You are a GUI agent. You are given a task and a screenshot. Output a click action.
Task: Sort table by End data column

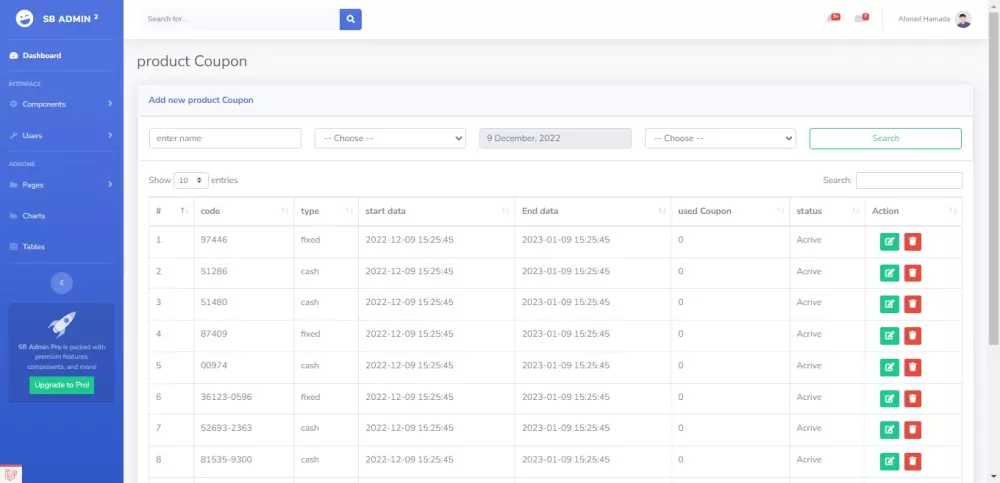[592, 211]
